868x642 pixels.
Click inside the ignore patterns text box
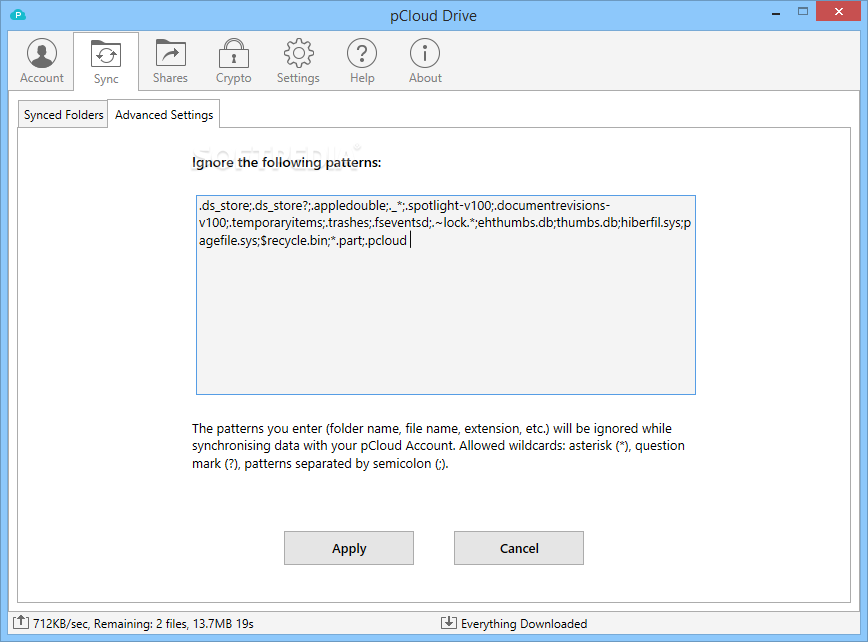click(446, 295)
